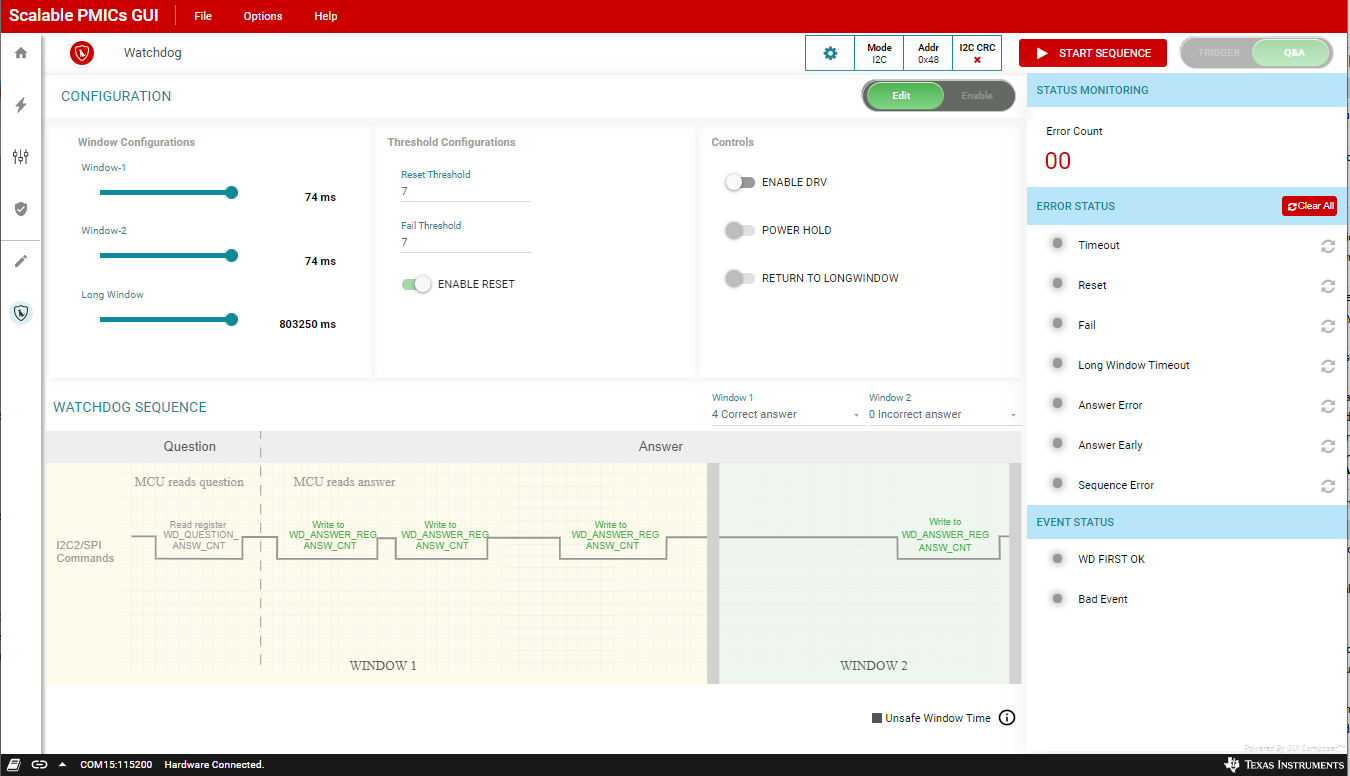The image size is (1350, 776).
Task: Click the settings gear icon near Mode
Action: coord(830,53)
